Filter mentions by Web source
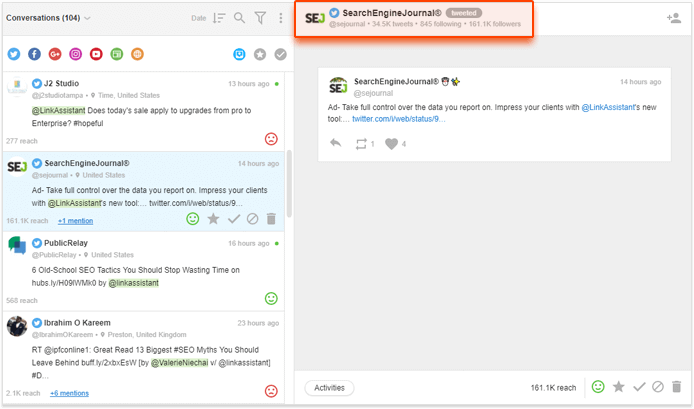Image resolution: width=694 pixels, height=409 pixels. pos(137,54)
